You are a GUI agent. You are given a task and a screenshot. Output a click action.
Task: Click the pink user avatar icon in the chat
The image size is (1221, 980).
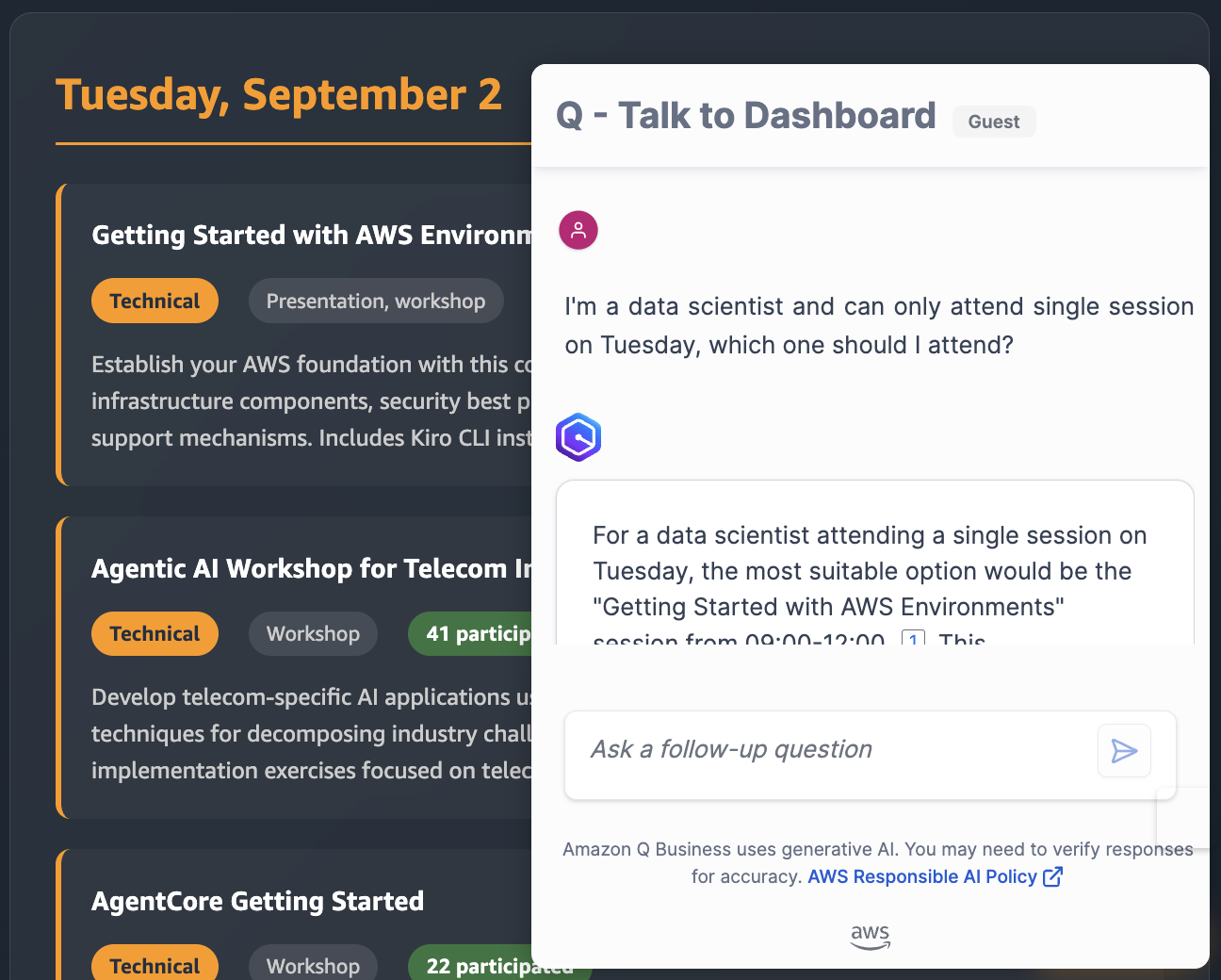point(578,230)
